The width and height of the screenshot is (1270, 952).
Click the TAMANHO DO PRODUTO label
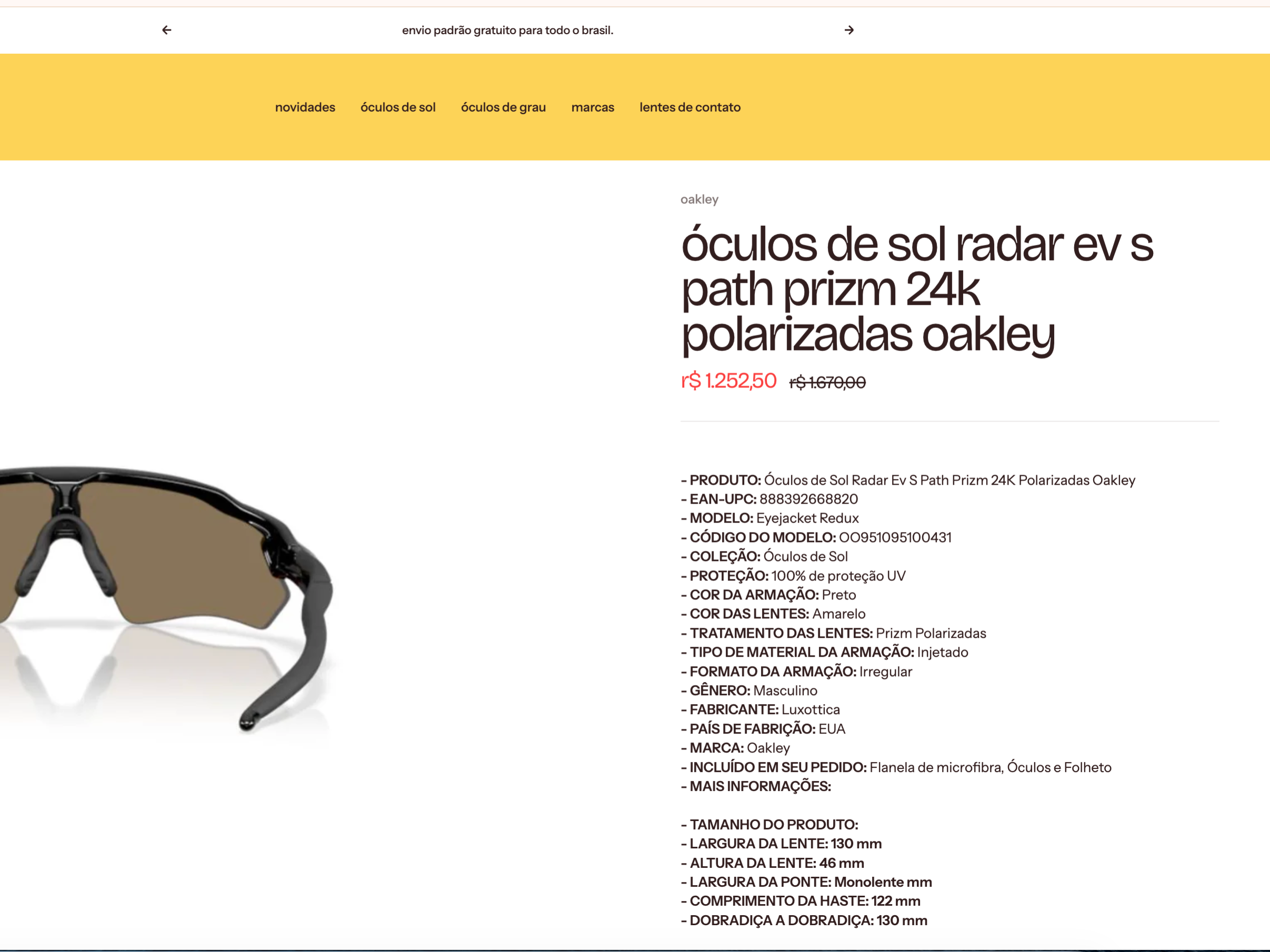click(769, 825)
